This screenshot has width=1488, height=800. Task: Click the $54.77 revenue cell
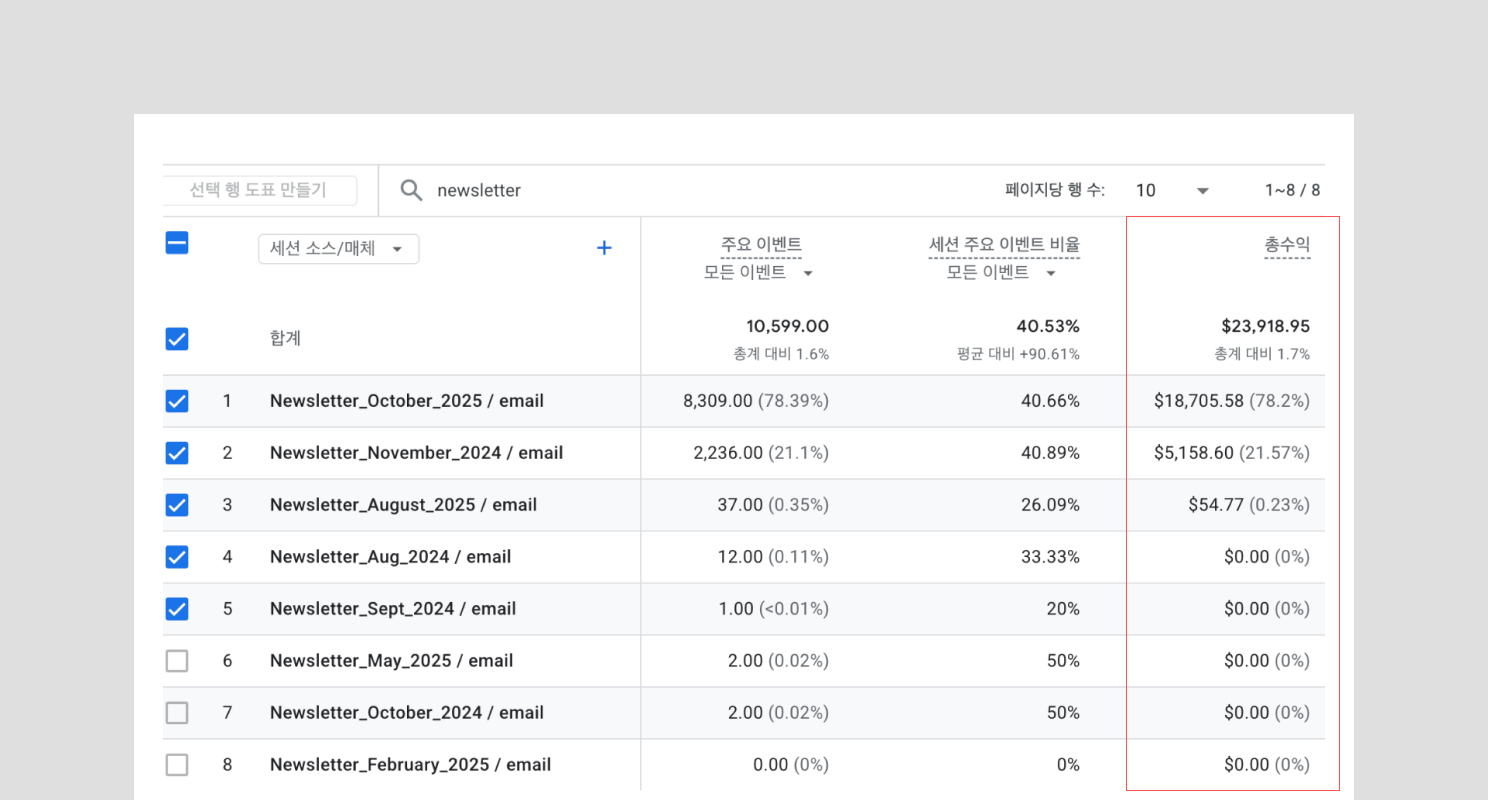tap(1249, 505)
